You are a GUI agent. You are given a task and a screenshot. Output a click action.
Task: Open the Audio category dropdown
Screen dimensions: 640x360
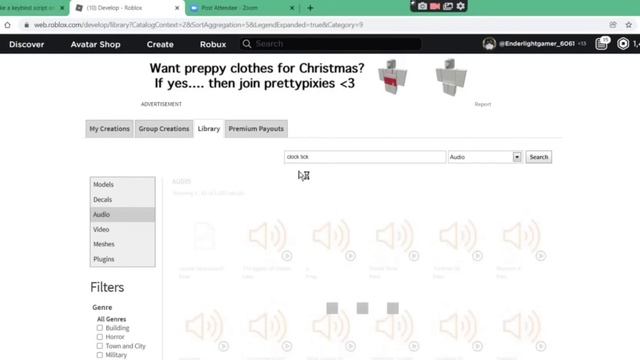tap(485, 157)
